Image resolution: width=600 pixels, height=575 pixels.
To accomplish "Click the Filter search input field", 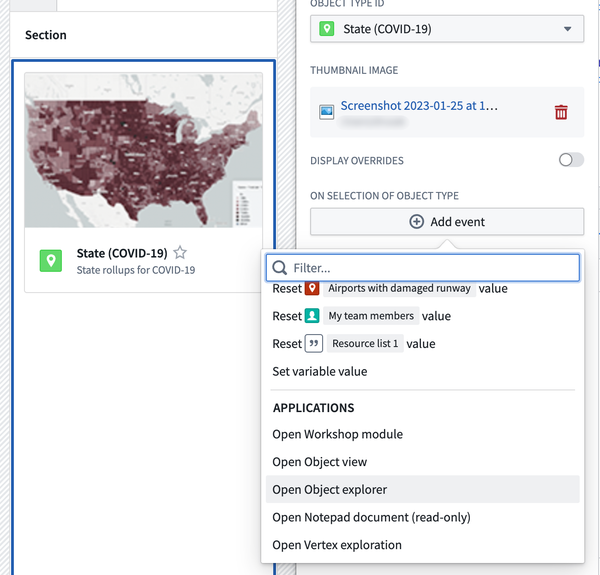I will (422, 268).
